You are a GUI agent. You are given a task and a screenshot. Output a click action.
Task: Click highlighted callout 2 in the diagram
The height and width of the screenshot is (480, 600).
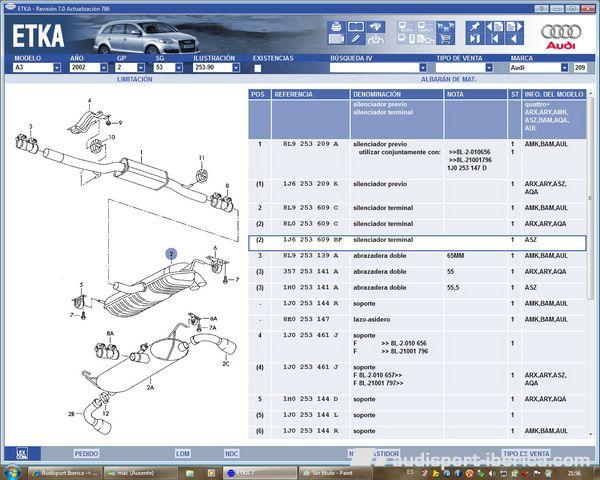pos(171,254)
